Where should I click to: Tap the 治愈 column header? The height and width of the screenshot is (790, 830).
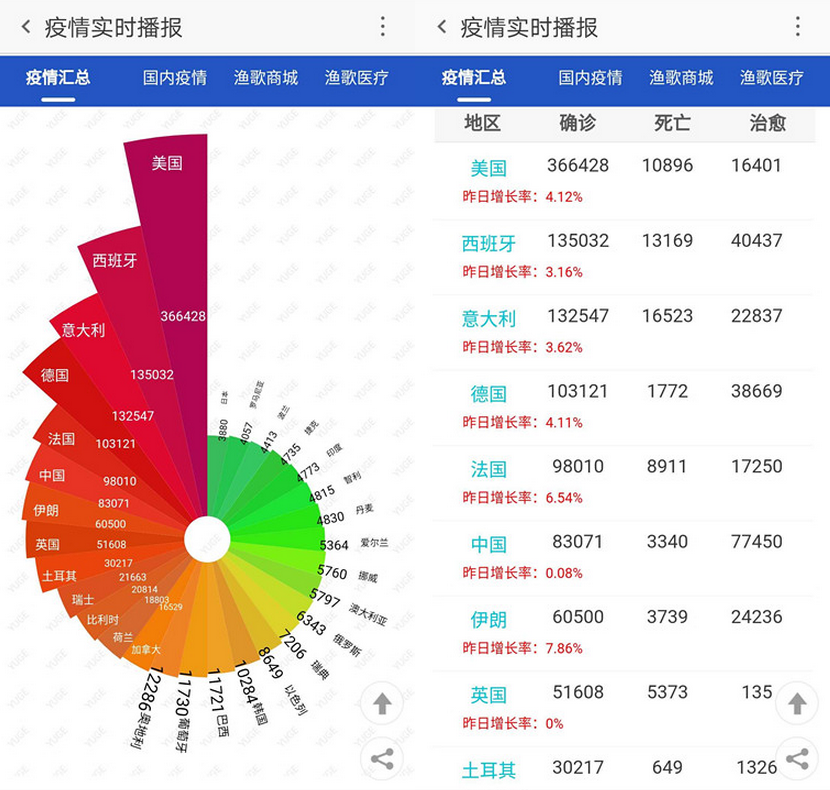point(767,123)
